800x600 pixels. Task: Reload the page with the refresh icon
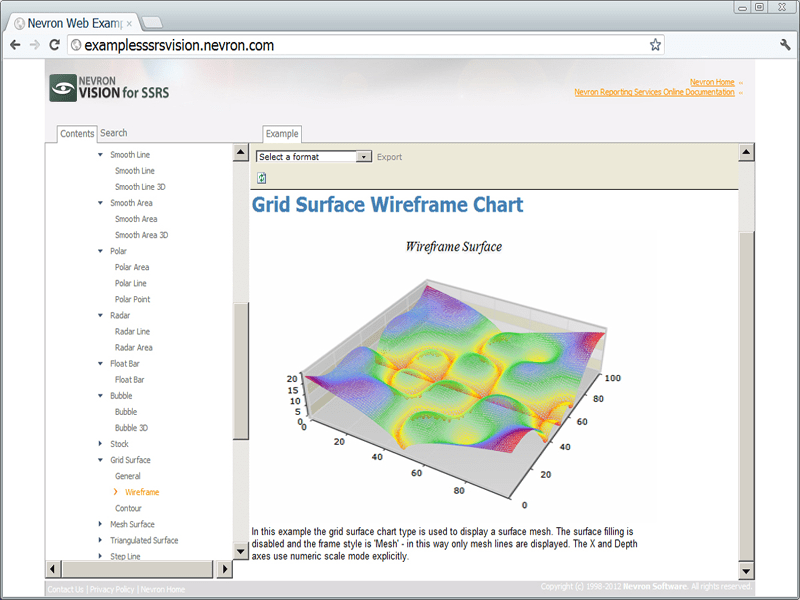click(x=54, y=45)
